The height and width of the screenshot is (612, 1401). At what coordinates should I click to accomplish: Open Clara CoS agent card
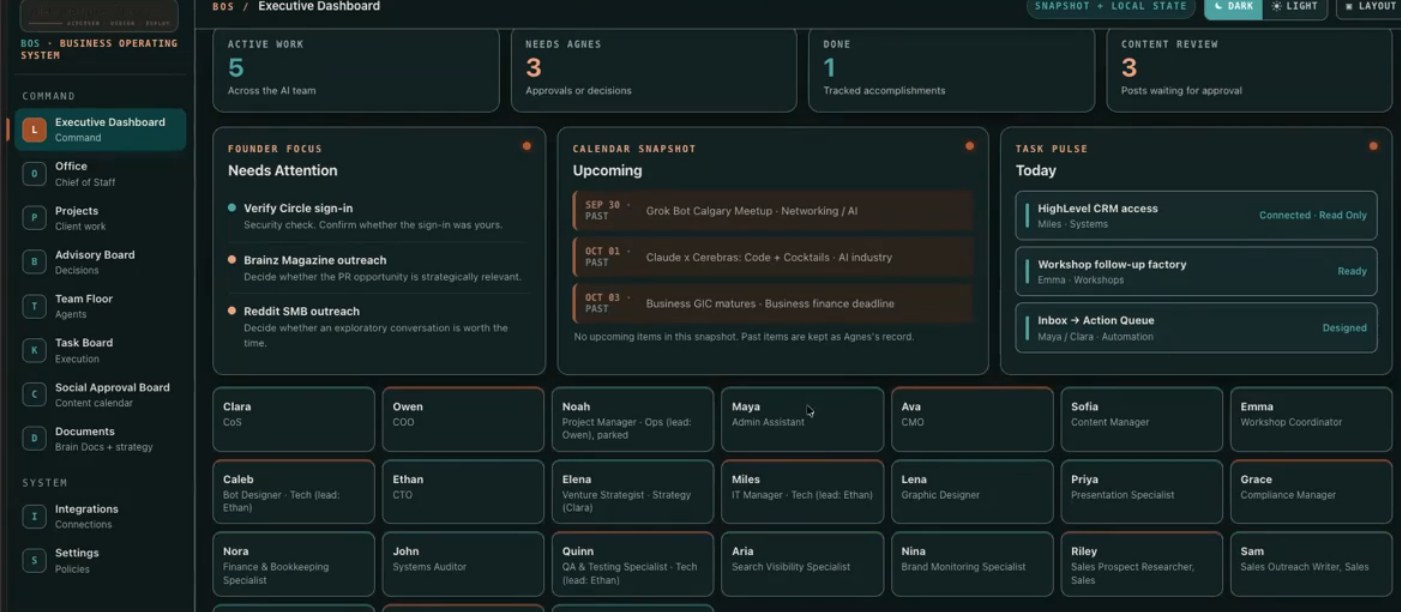tap(294, 419)
